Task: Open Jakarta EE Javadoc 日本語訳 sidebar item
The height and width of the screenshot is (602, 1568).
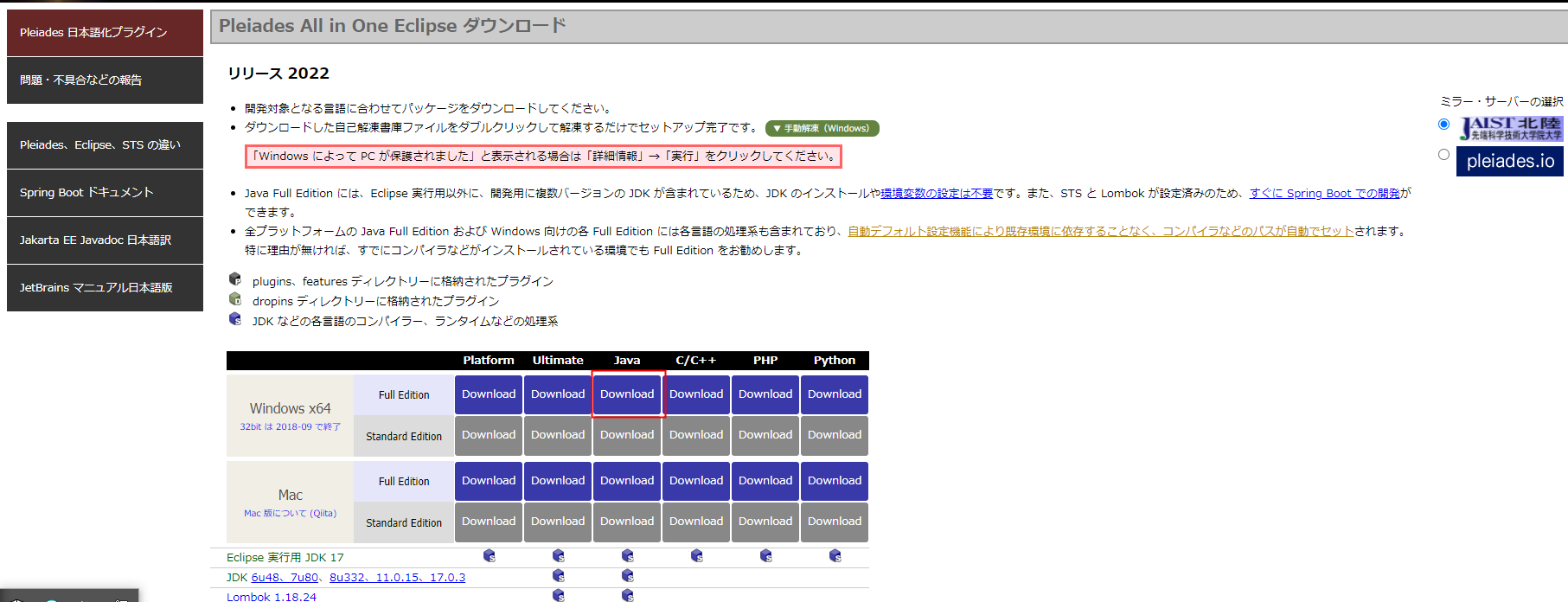Action: pos(105,240)
